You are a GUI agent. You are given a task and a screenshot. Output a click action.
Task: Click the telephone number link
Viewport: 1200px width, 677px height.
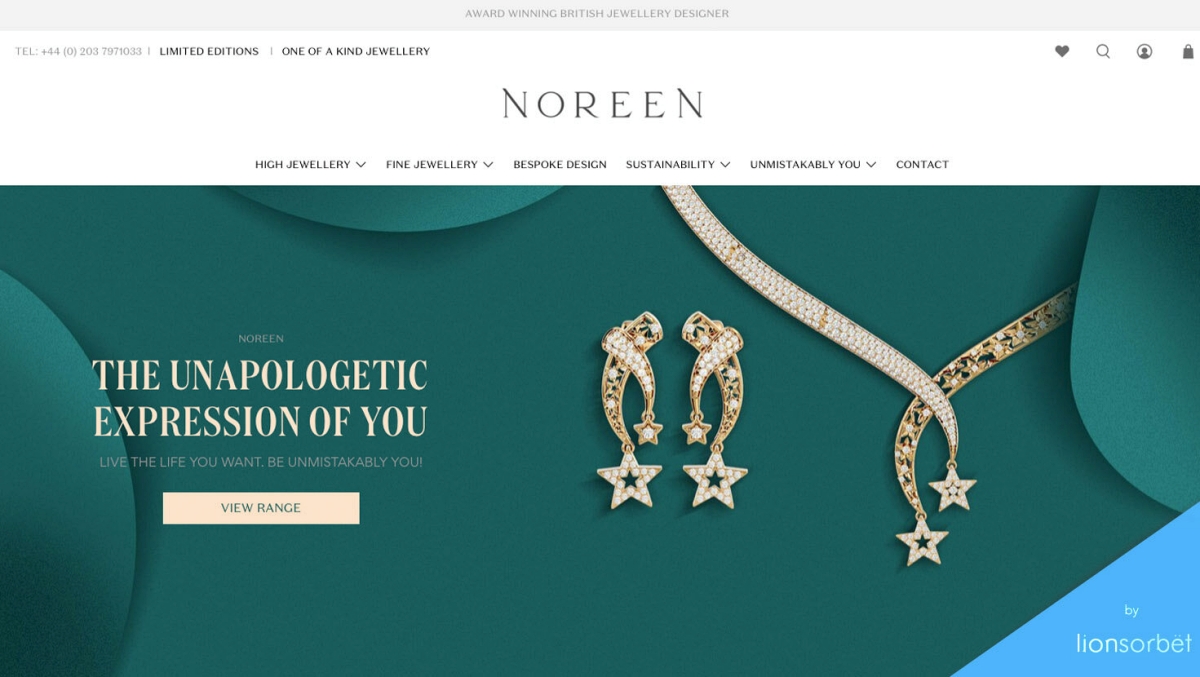click(x=78, y=51)
